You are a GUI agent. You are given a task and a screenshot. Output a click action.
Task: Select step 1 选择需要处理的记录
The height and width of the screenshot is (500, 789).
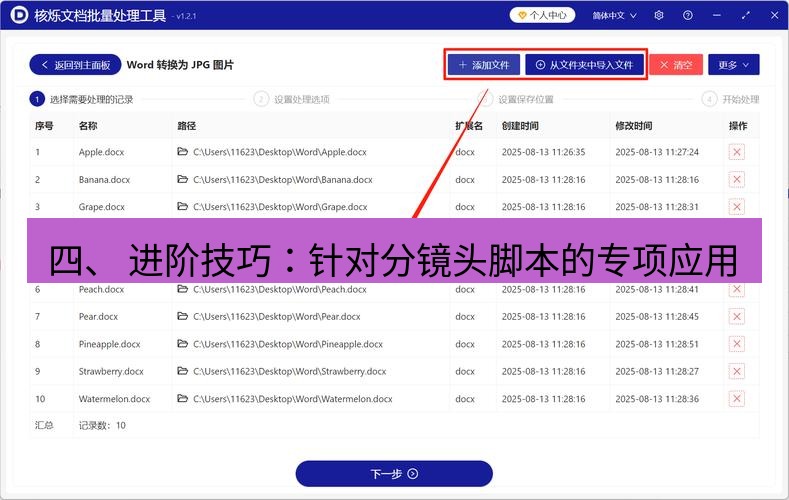pyautogui.click(x=82, y=99)
